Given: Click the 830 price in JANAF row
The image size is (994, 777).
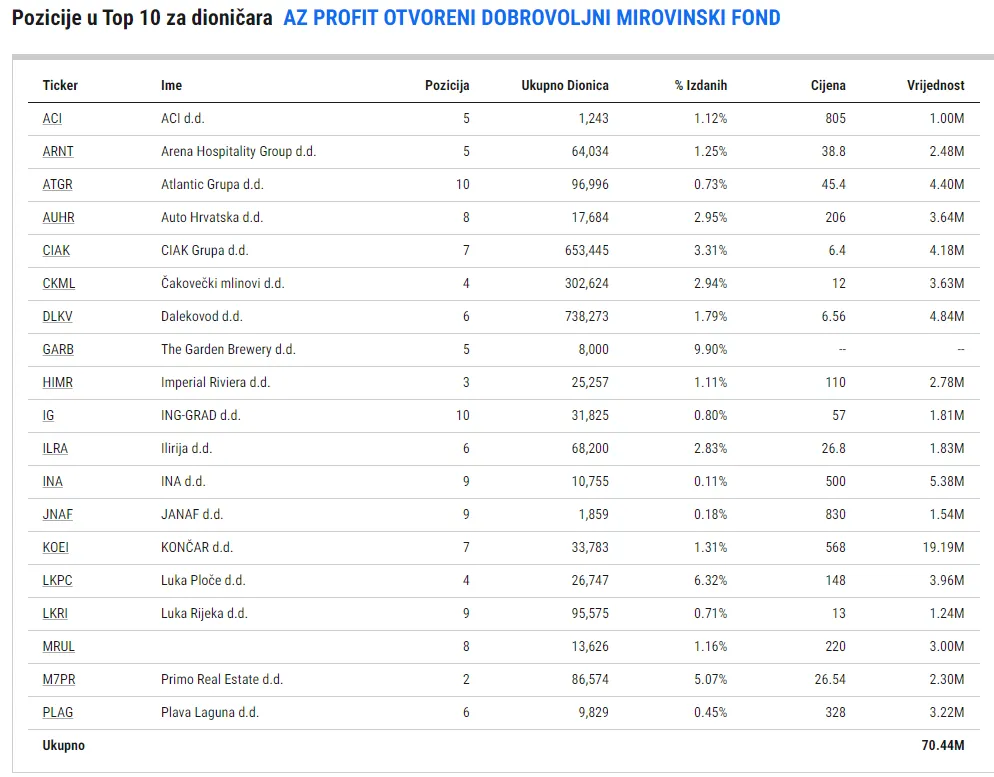Looking at the screenshot, I should [x=836, y=514].
